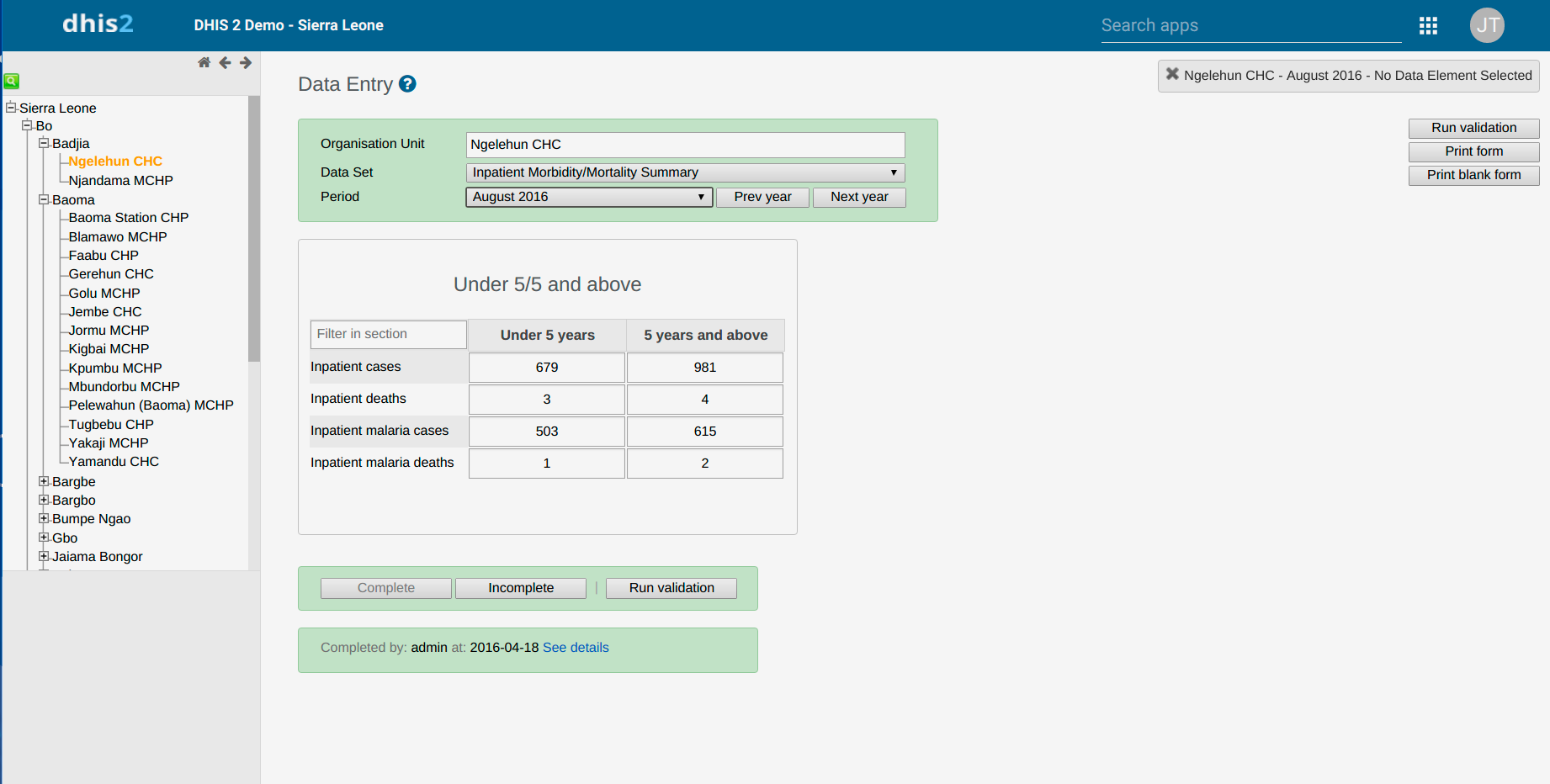Collapse the Badjia tree node

pyautogui.click(x=44, y=143)
